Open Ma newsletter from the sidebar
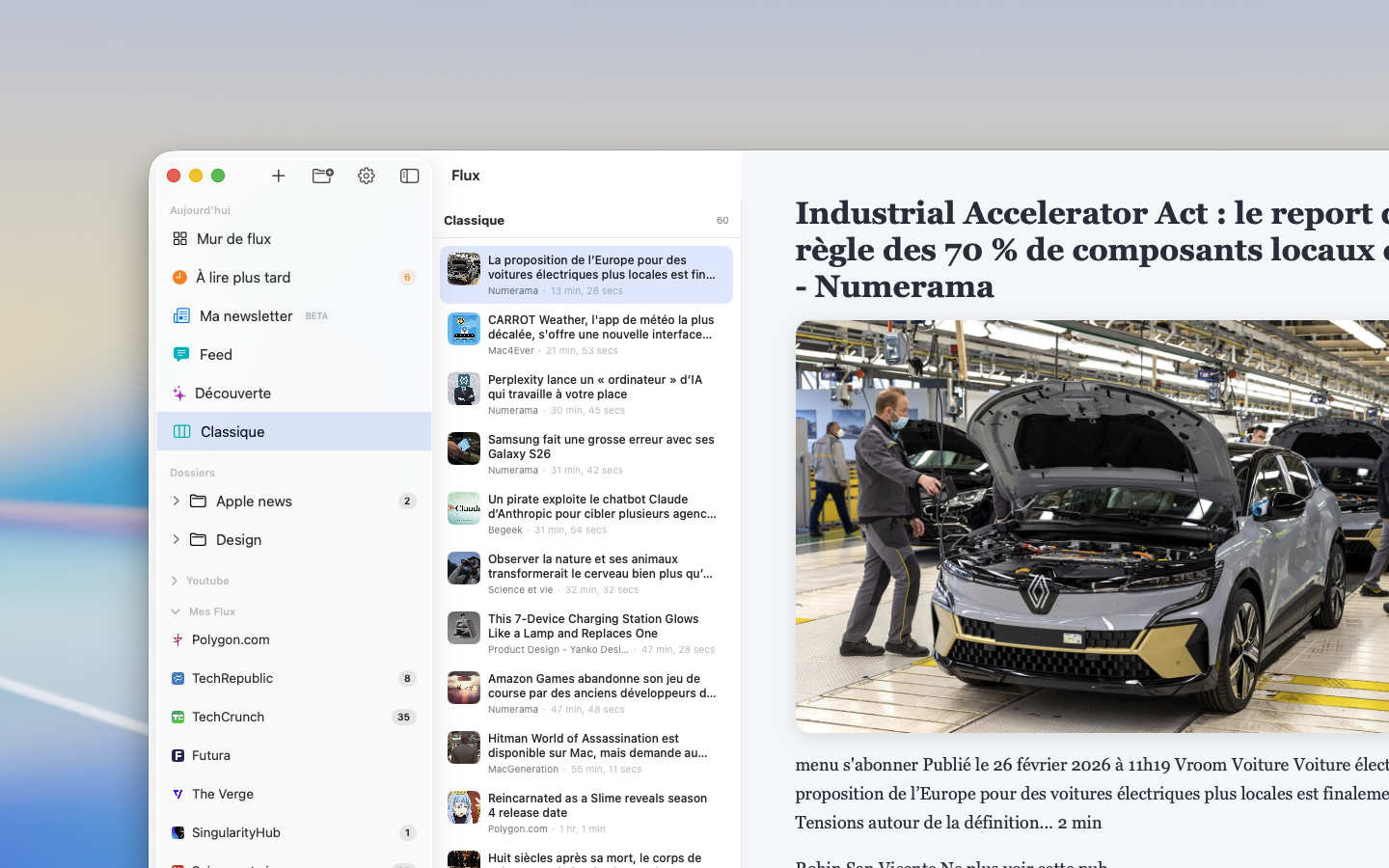Viewport: 1389px width, 868px height. (x=245, y=315)
